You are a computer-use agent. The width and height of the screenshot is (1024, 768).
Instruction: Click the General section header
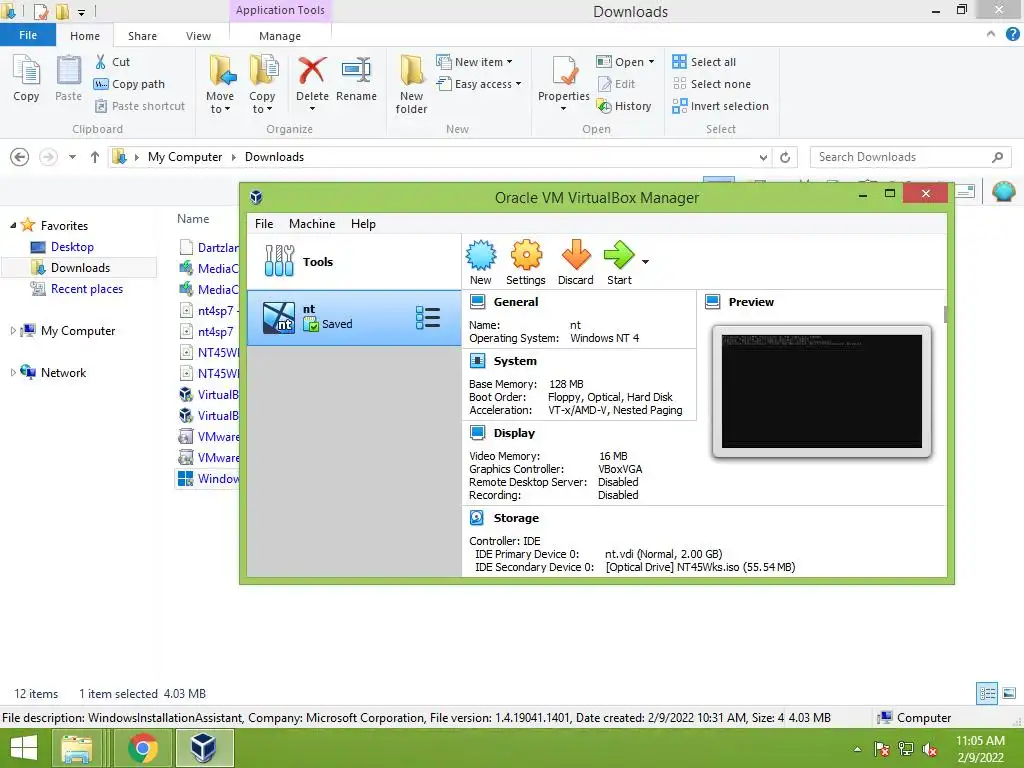pos(516,302)
